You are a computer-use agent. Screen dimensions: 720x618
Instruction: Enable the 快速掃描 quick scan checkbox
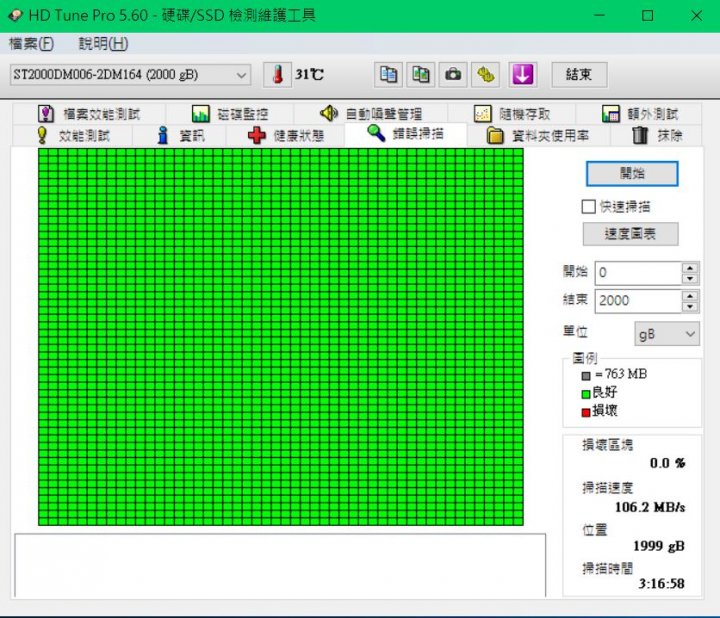point(589,207)
